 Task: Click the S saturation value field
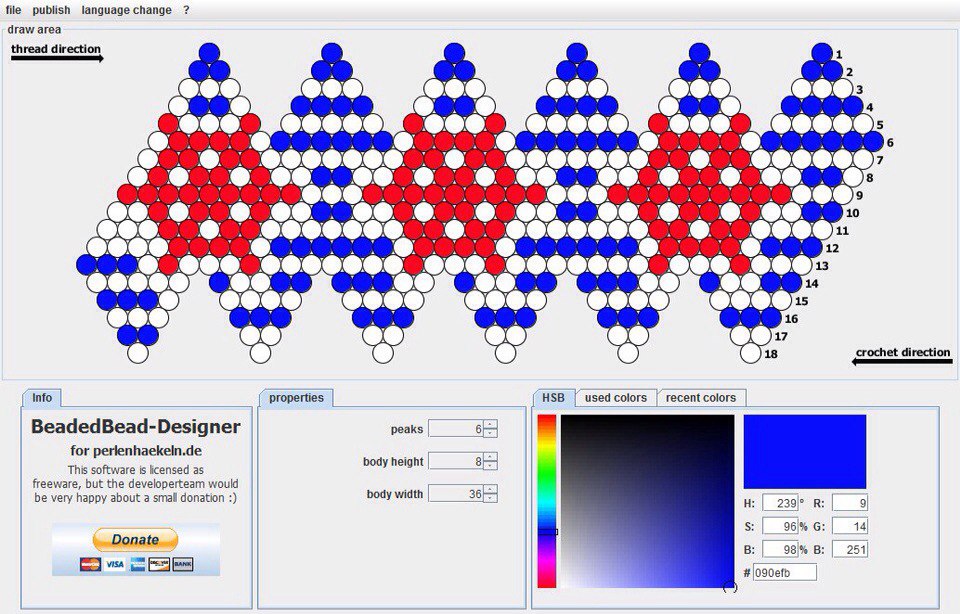(780, 526)
